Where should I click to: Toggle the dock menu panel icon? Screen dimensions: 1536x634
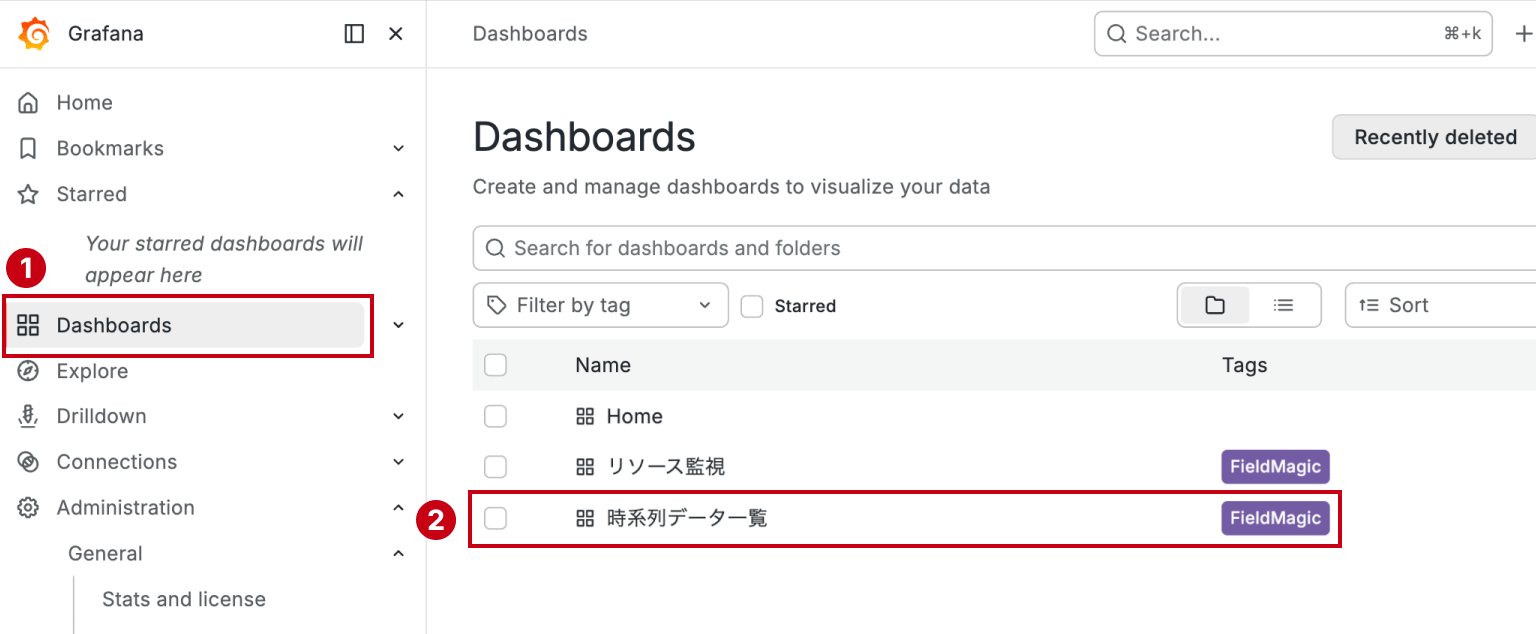tap(354, 34)
